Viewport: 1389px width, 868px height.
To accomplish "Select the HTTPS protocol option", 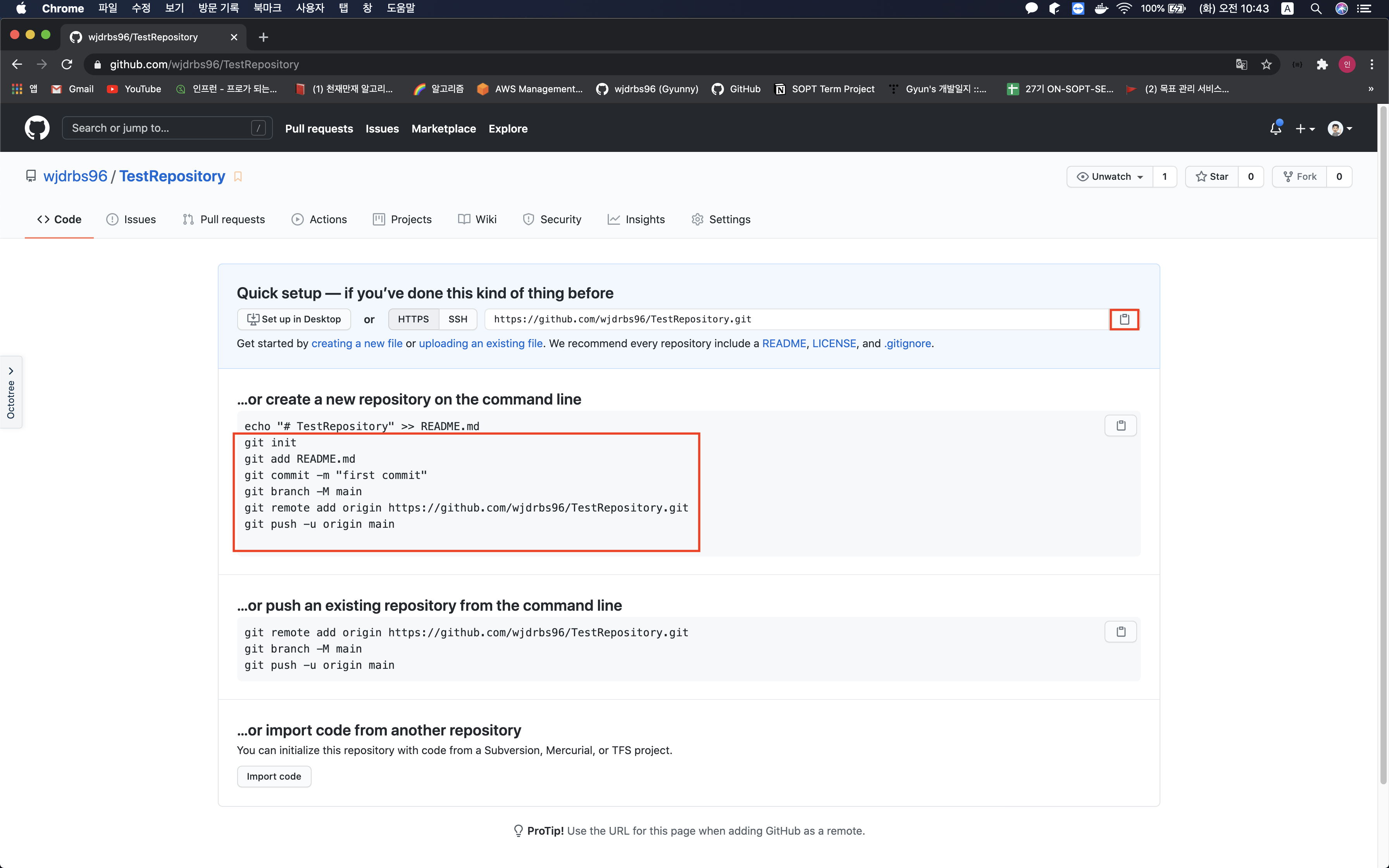I will 413,319.
